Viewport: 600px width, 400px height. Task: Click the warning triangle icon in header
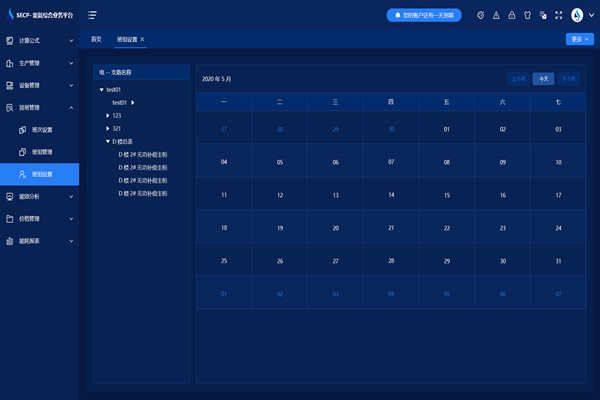tap(496, 15)
